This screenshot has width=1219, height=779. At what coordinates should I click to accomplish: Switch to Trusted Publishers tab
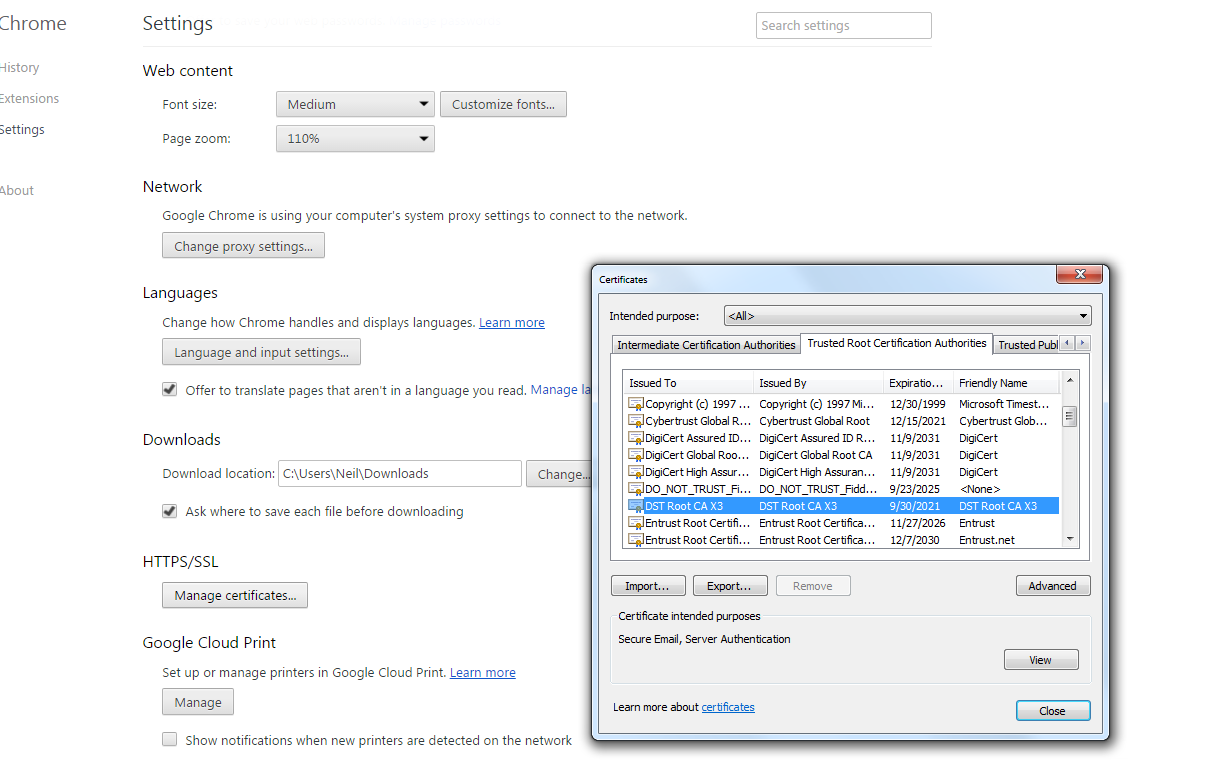point(1027,345)
